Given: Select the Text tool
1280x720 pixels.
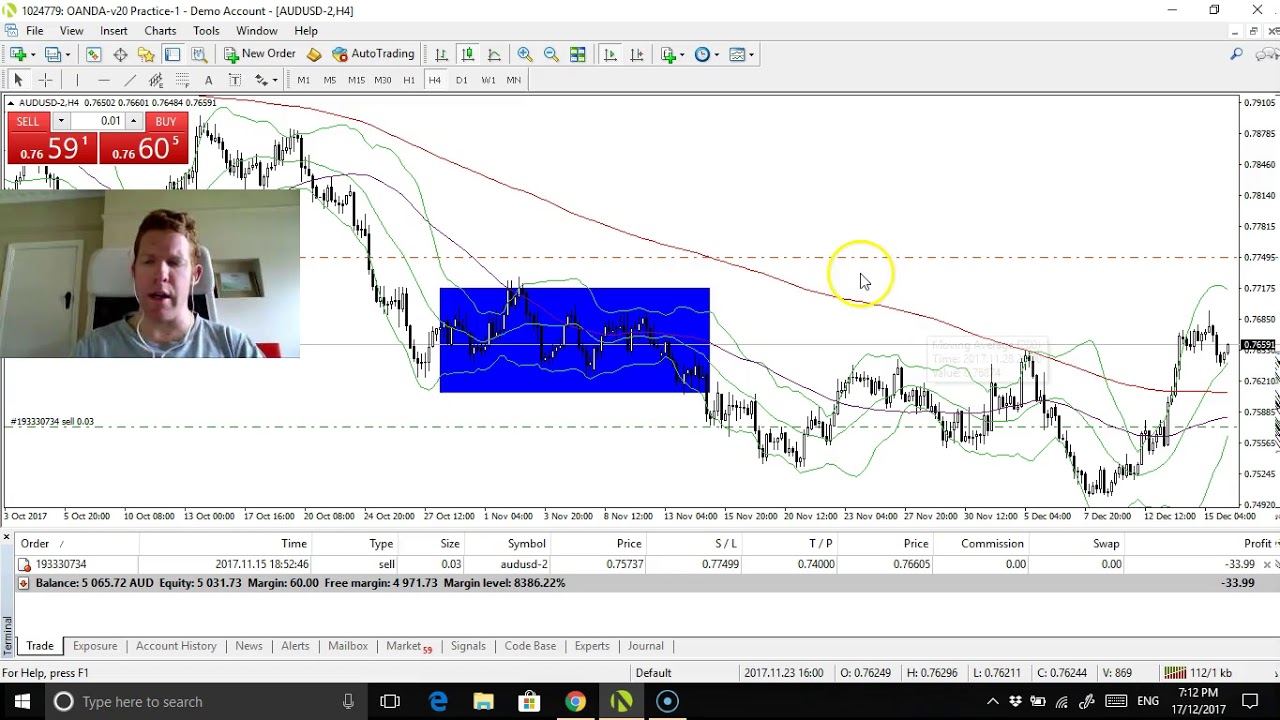Looking at the screenshot, I should tap(208, 80).
